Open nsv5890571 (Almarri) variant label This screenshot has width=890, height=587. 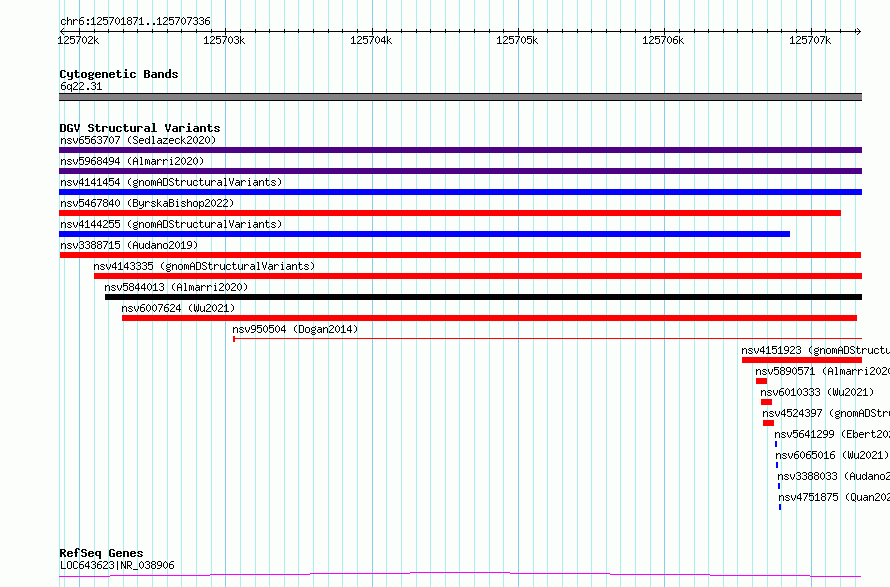(x=822, y=371)
